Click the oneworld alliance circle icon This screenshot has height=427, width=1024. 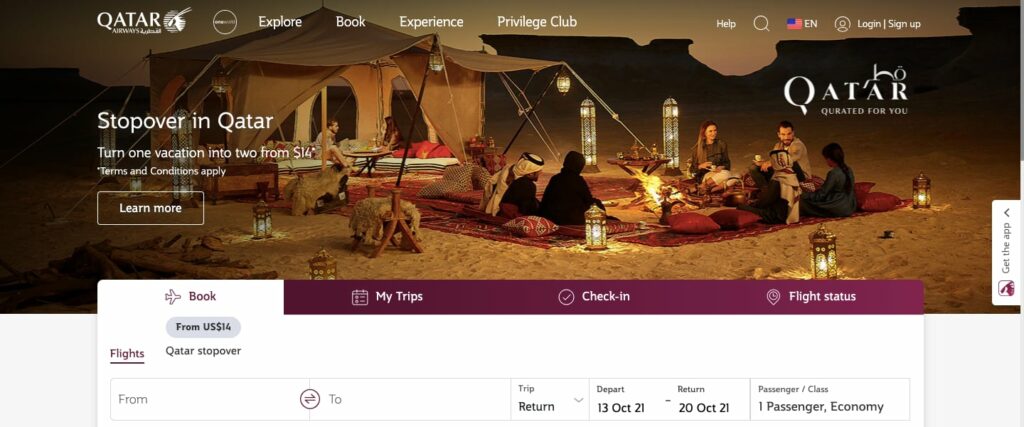225,22
